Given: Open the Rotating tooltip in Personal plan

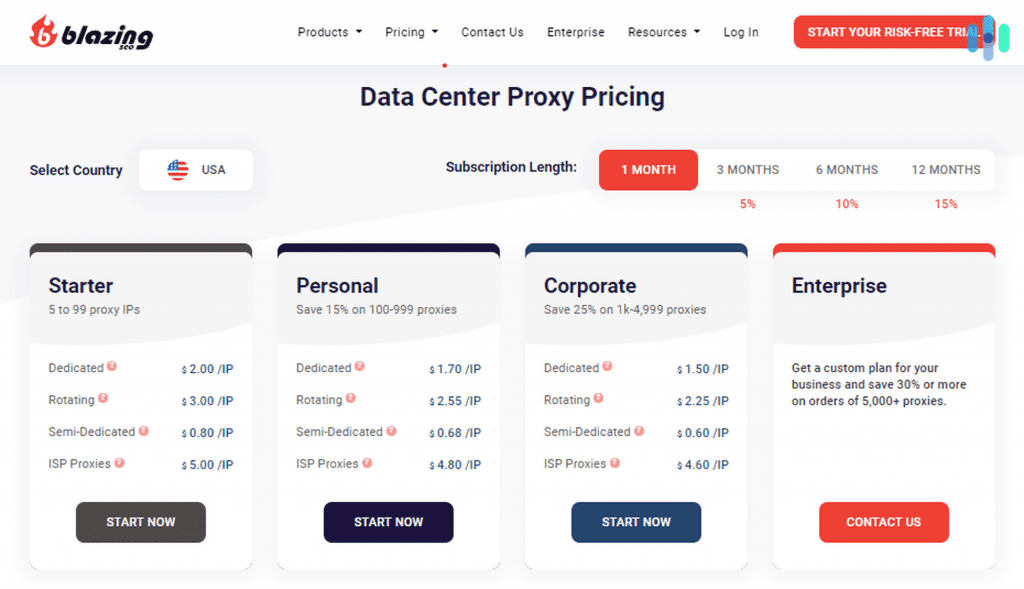Looking at the screenshot, I should [351, 399].
